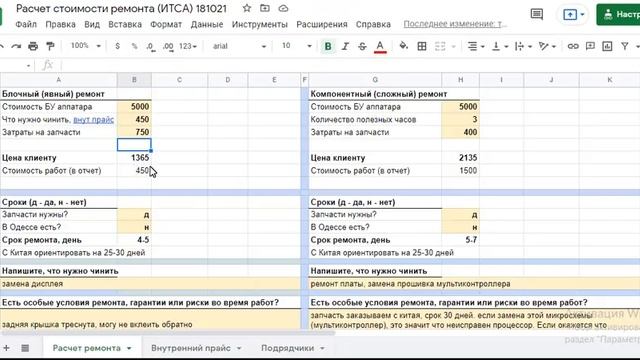Open the Расширения menu
This screenshot has height=360, width=640.
tap(322, 24)
